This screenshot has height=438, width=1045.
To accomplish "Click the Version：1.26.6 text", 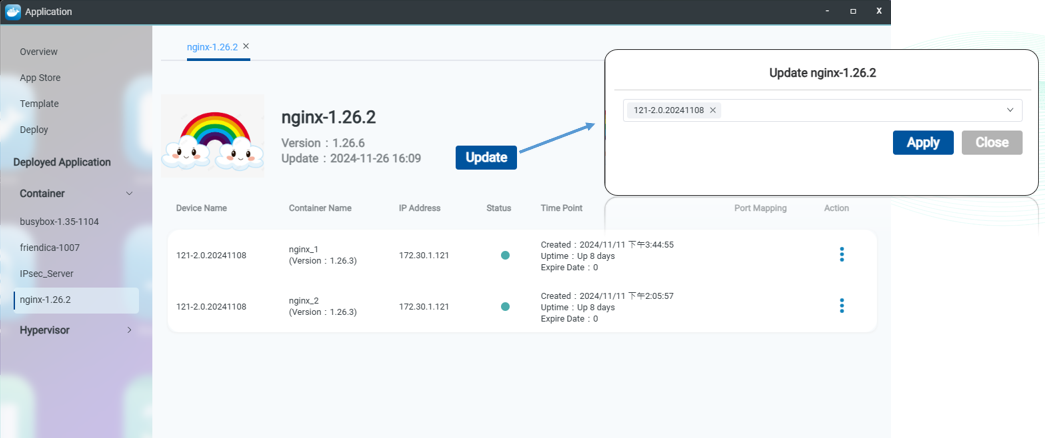I will coord(323,143).
